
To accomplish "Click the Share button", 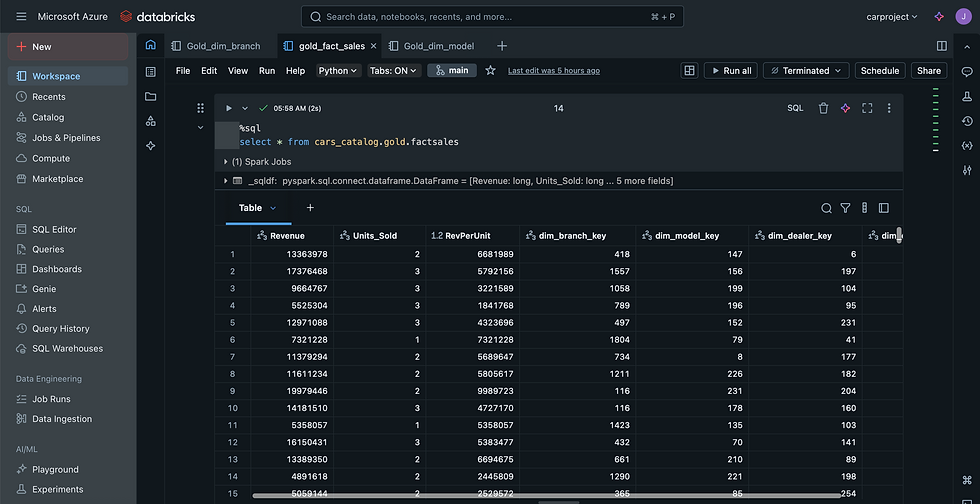I will pos(929,71).
